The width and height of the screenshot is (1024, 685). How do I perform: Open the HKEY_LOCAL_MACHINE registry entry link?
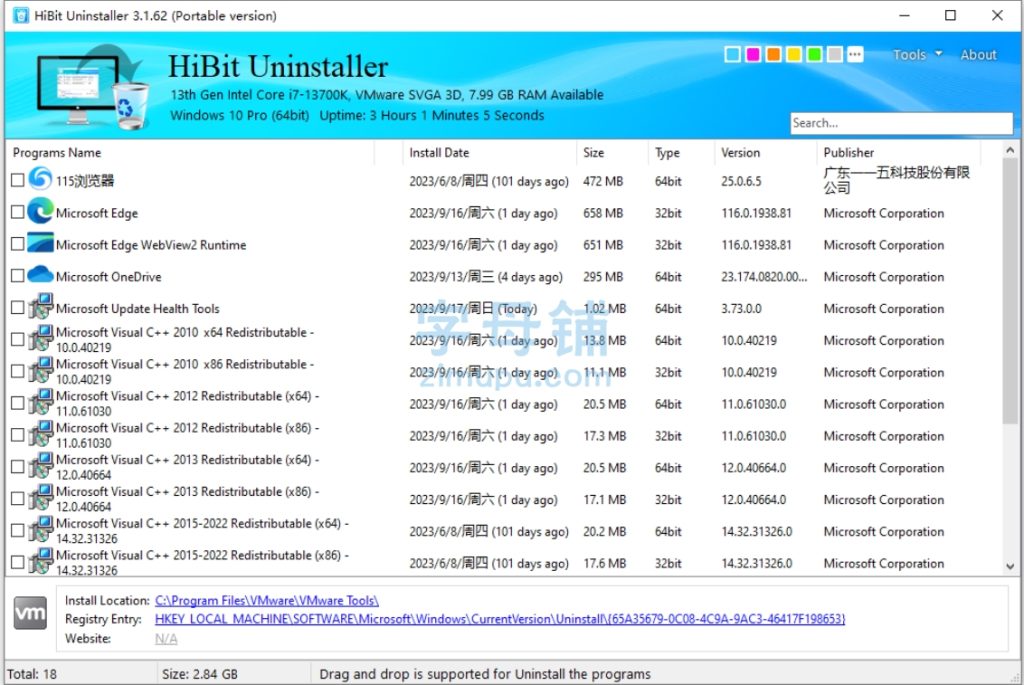click(x=500, y=619)
